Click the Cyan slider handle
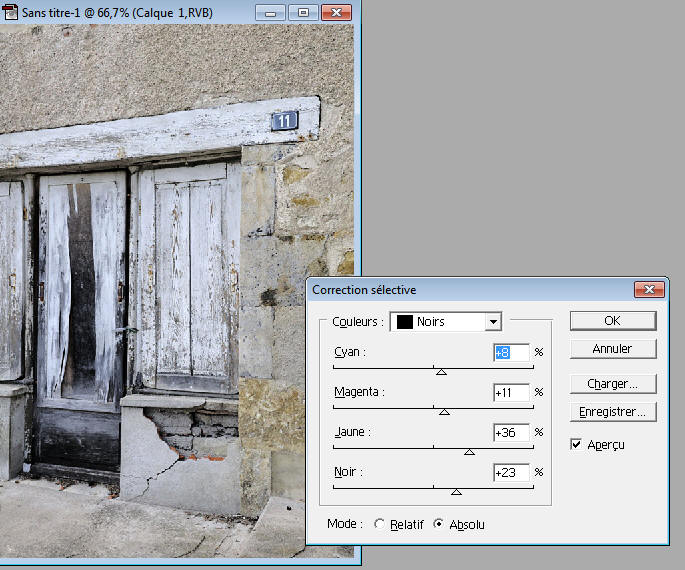This screenshot has height=570, width=685. click(441, 372)
